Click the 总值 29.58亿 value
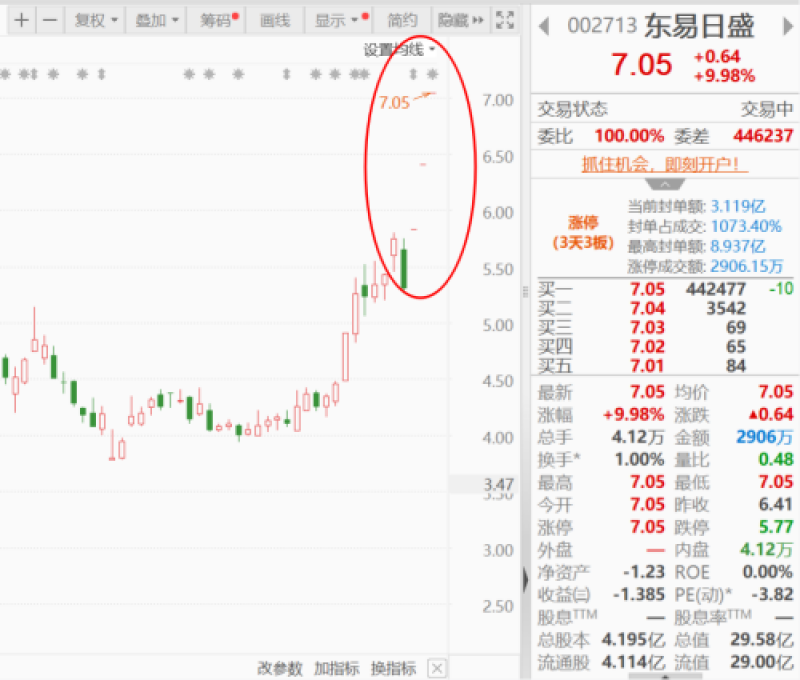Image resolution: width=800 pixels, height=680 pixels. point(762,639)
